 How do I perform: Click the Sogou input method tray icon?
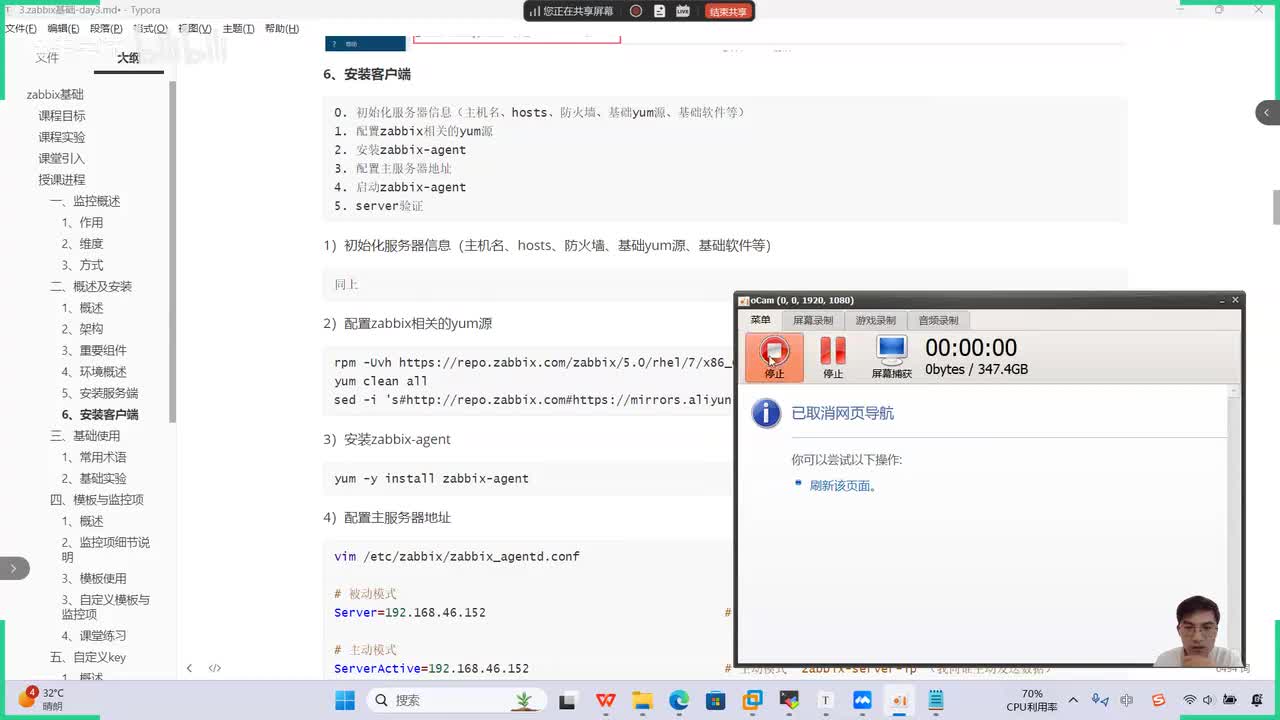tap(1158, 700)
